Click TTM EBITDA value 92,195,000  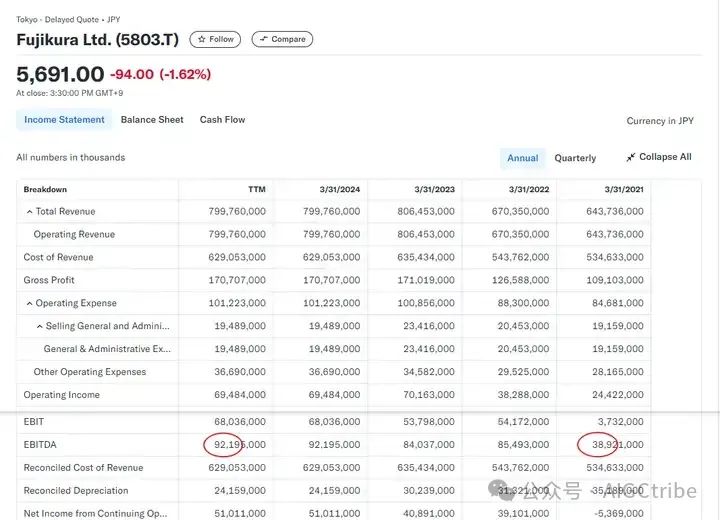pyautogui.click(x=240, y=445)
